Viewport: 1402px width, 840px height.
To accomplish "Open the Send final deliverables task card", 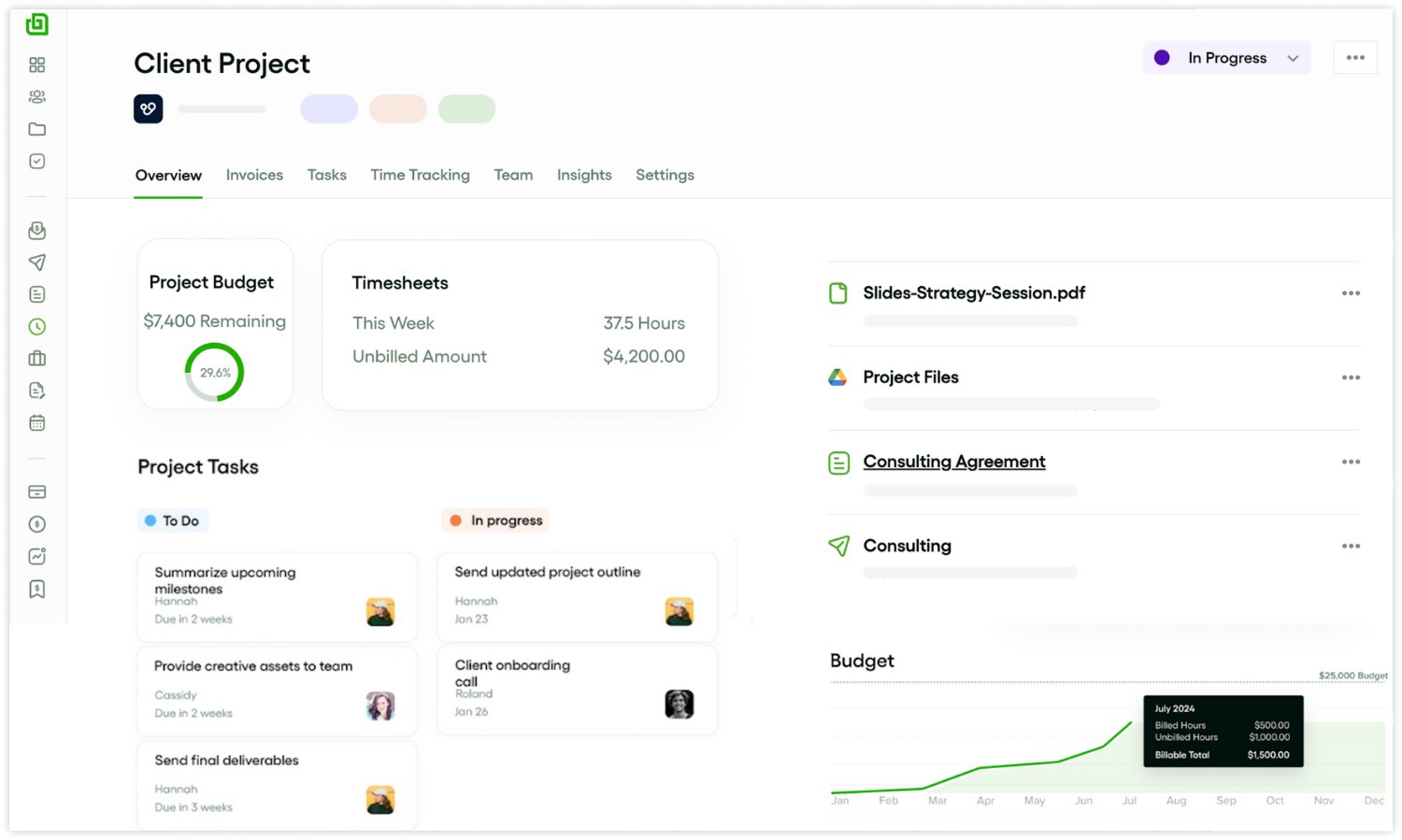I will click(278, 785).
